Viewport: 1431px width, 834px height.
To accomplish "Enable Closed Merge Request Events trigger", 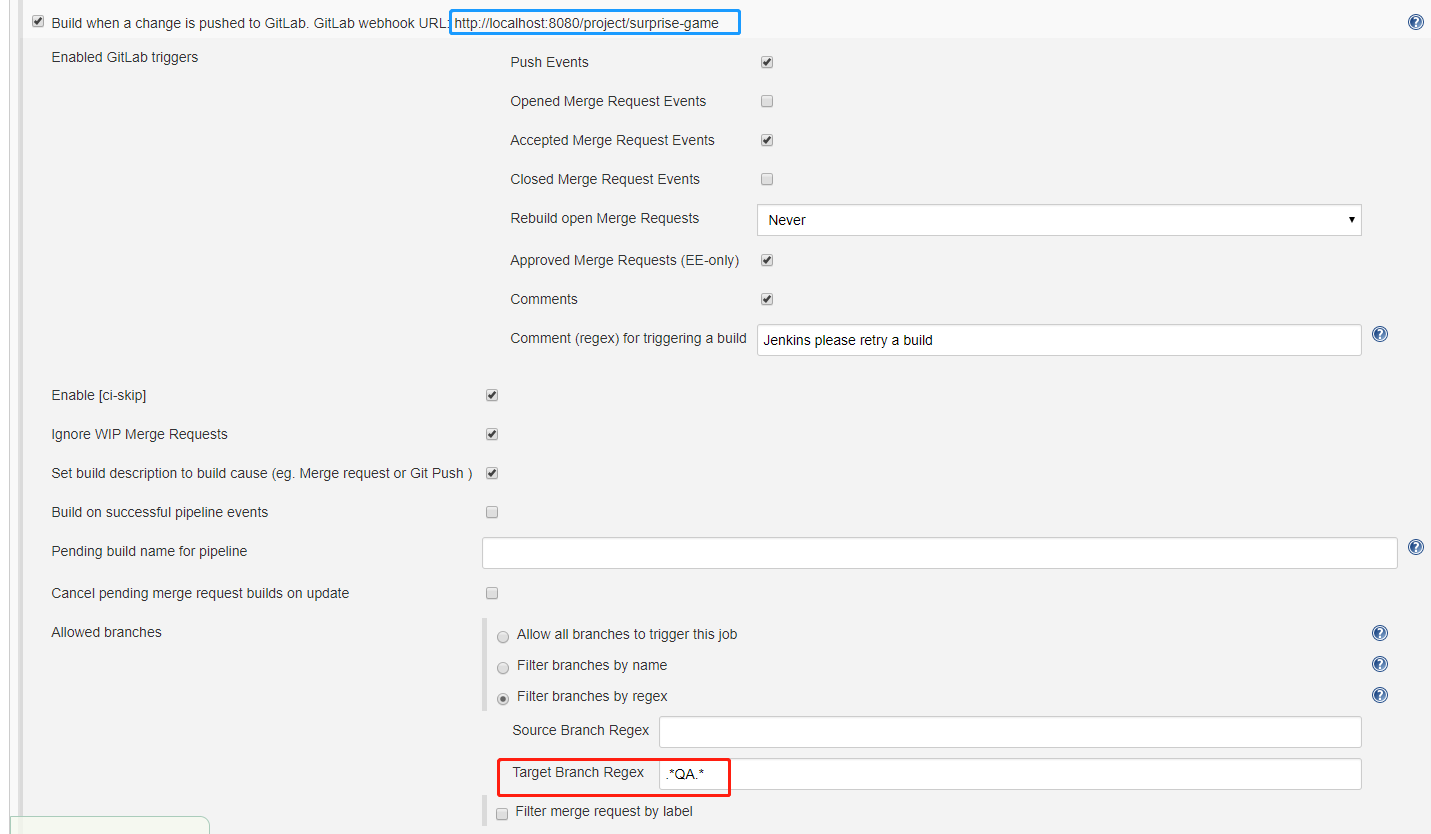I will [767, 179].
